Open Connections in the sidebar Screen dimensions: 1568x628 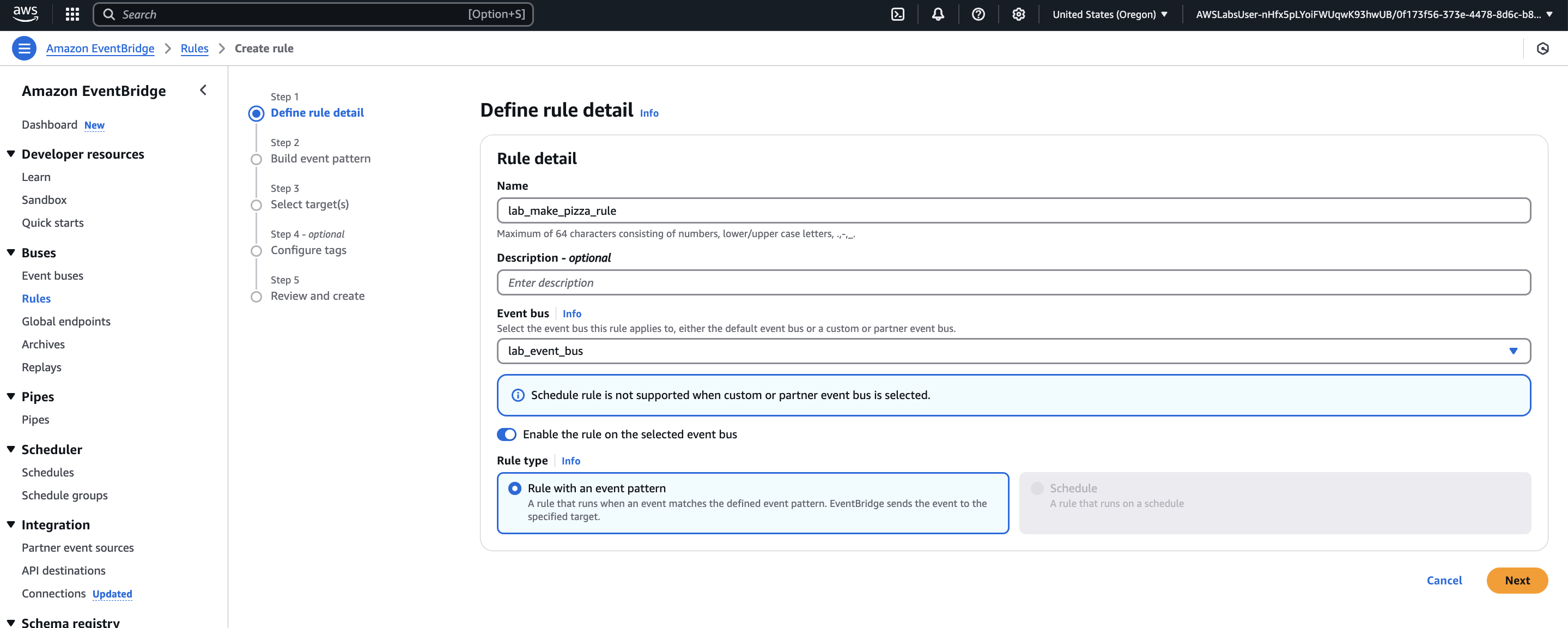[53, 593]
